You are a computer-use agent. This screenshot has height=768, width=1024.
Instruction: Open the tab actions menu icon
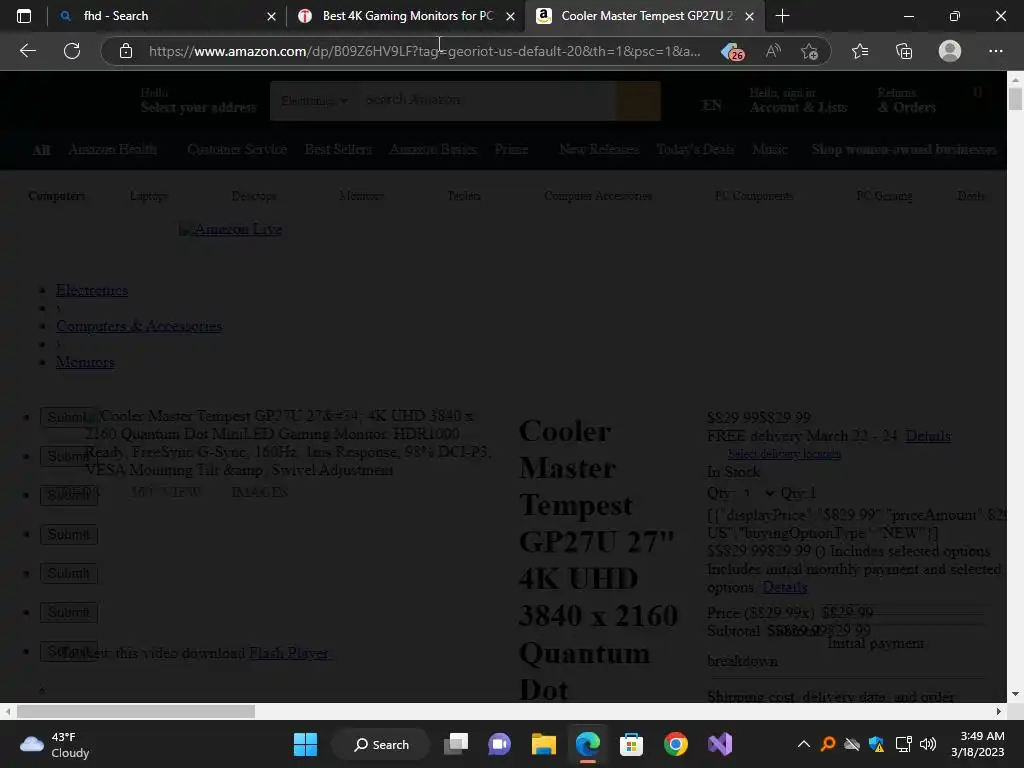[x=24, y=16]
